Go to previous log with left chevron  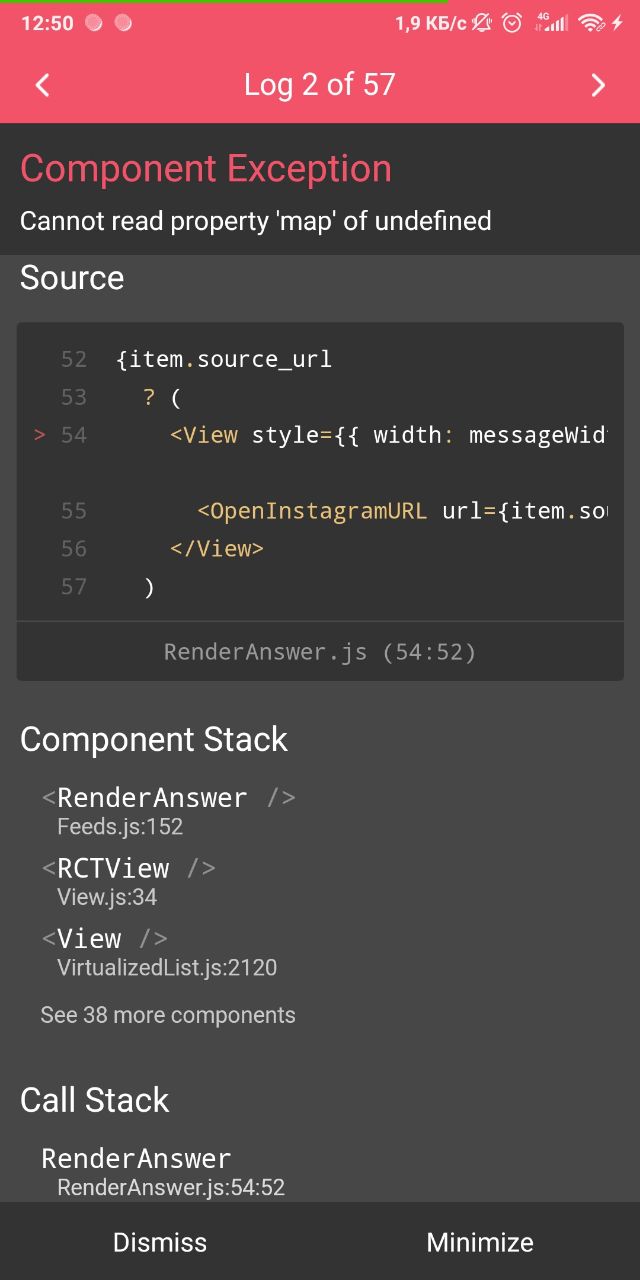pos(42,85)
